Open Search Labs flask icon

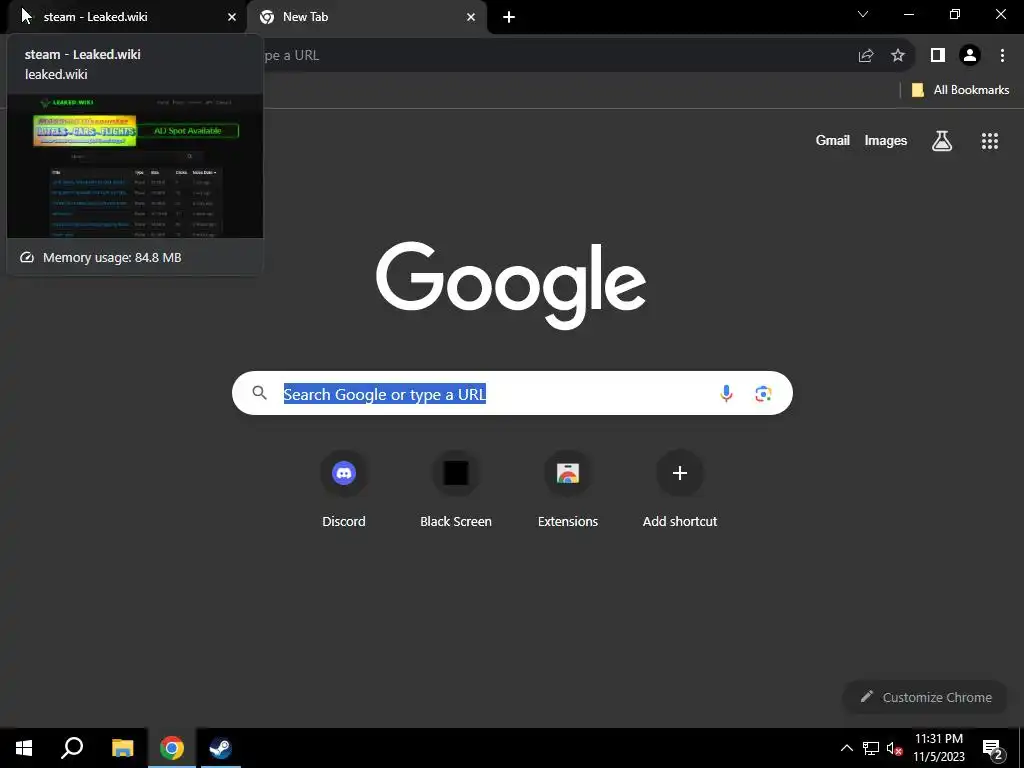[942, 140]
